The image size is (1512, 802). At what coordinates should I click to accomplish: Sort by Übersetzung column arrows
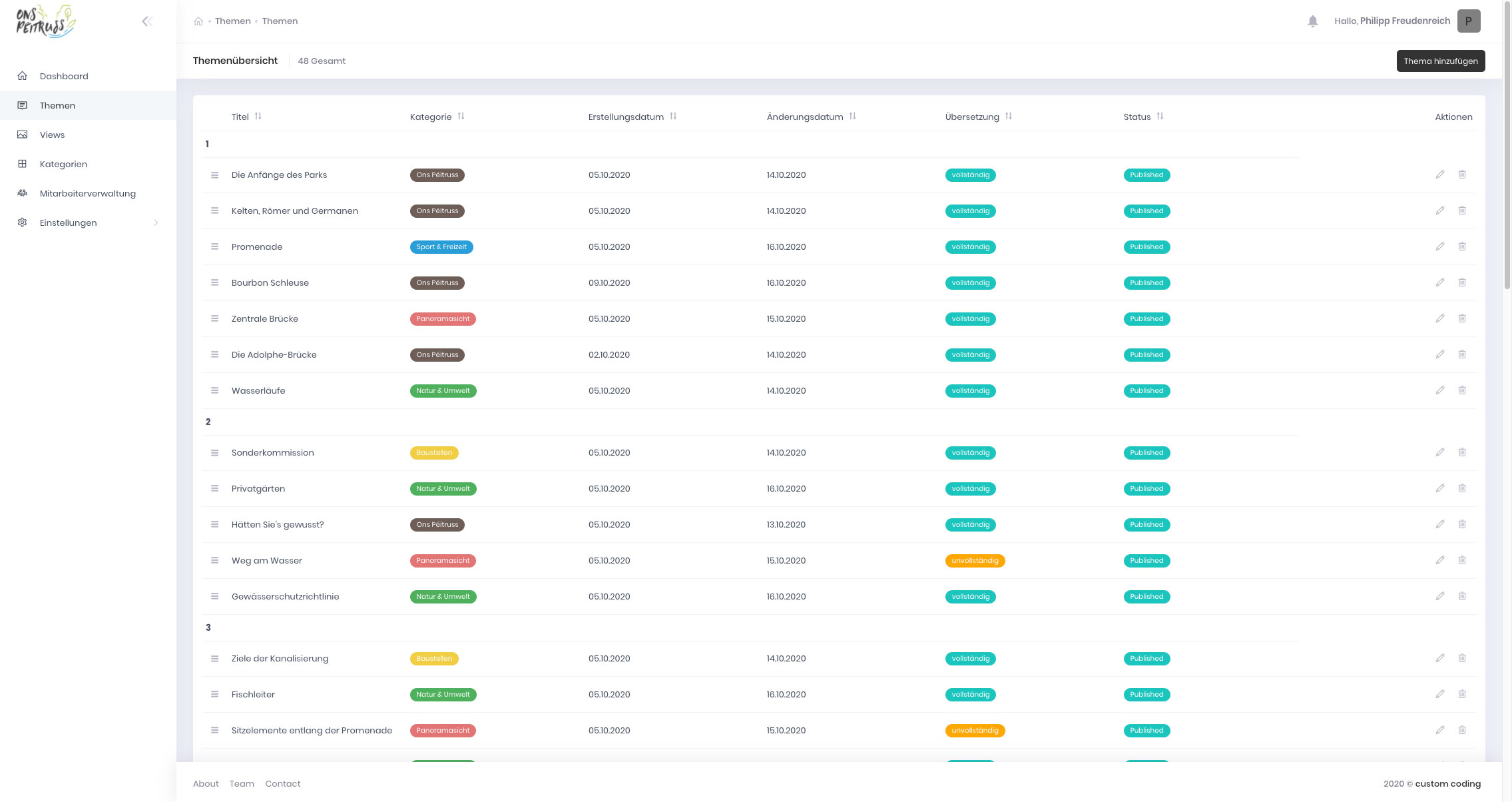(x=1009, y=117)
